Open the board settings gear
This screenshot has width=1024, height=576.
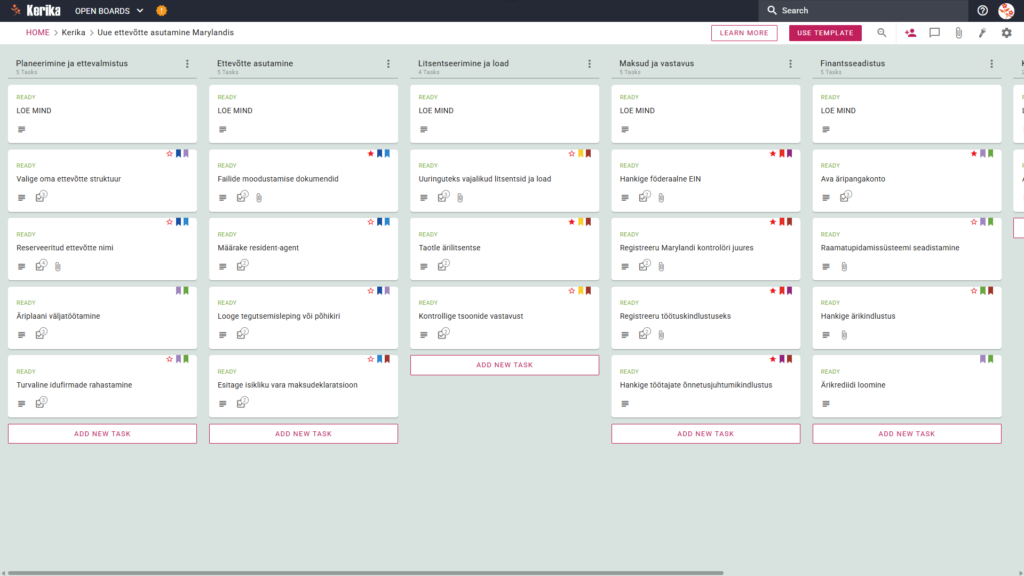(x=1006, y=33)
